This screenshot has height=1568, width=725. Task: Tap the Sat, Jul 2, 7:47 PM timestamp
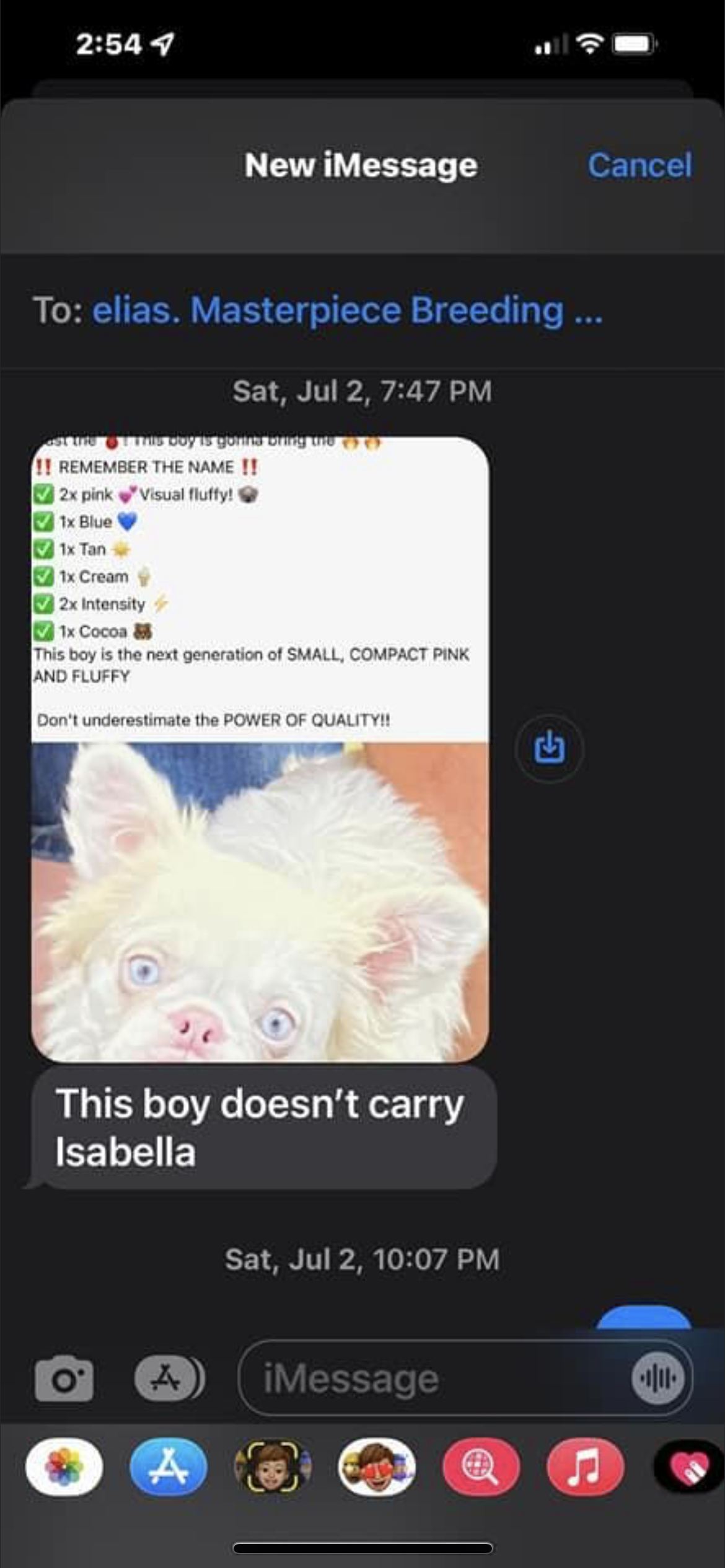pyautogui.click(x=362, y=391)
